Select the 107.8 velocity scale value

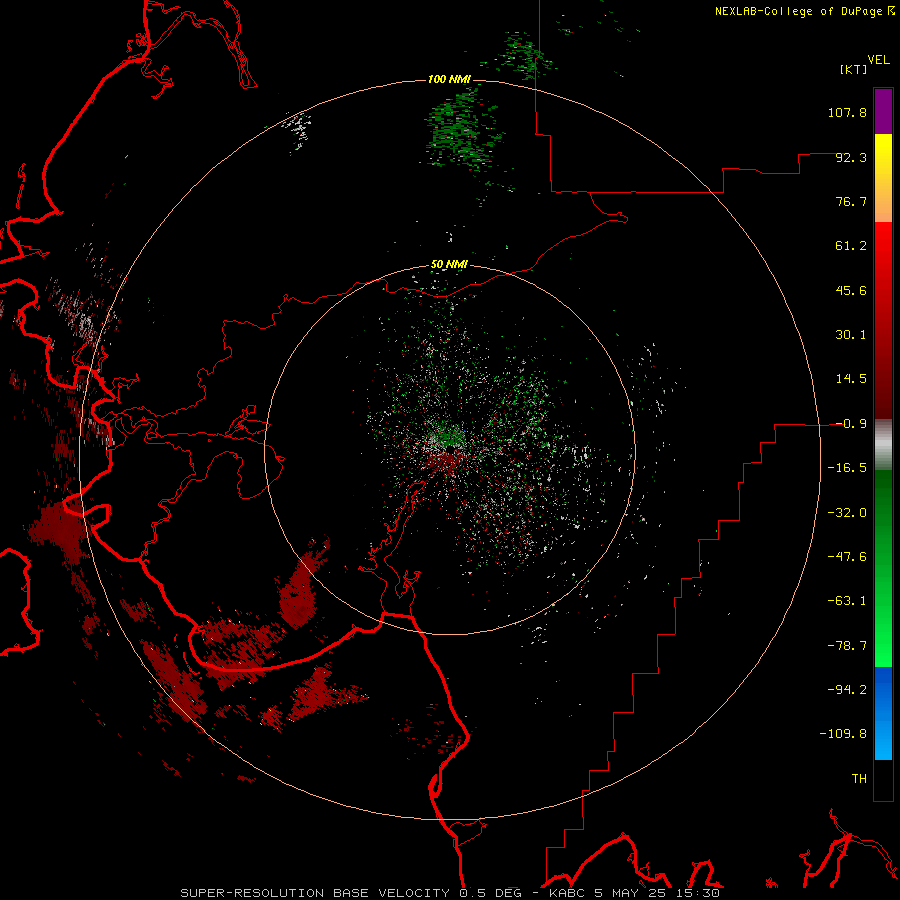847,112
